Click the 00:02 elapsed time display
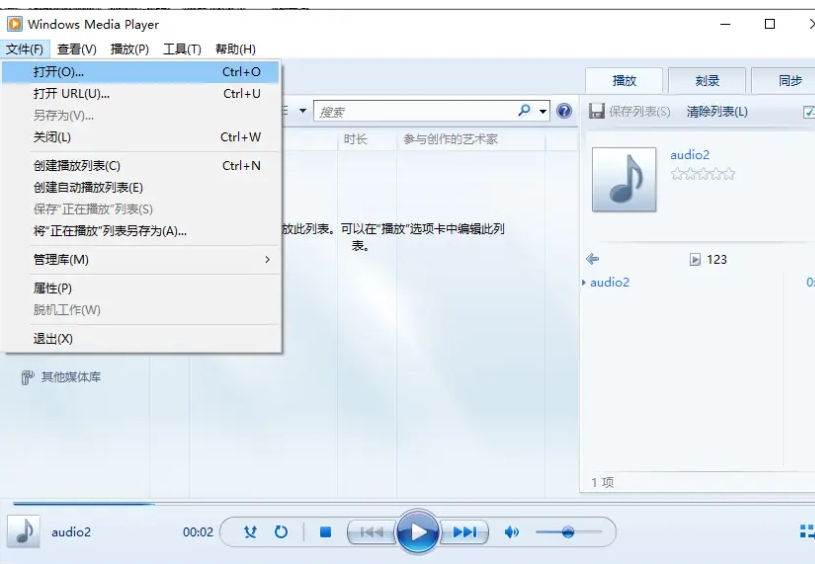This screenshot has height=564, width=815. point(198,532)
